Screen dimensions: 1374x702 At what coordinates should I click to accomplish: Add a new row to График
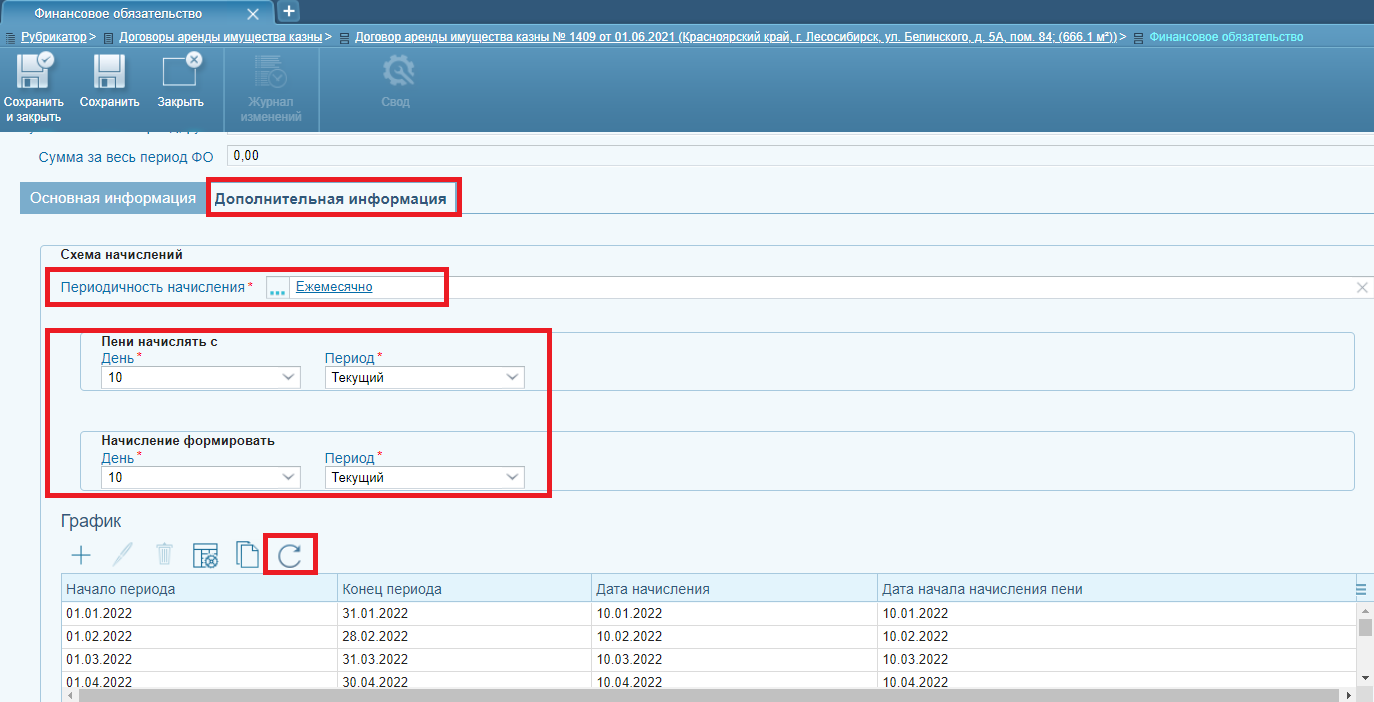[x=81, y=555]
